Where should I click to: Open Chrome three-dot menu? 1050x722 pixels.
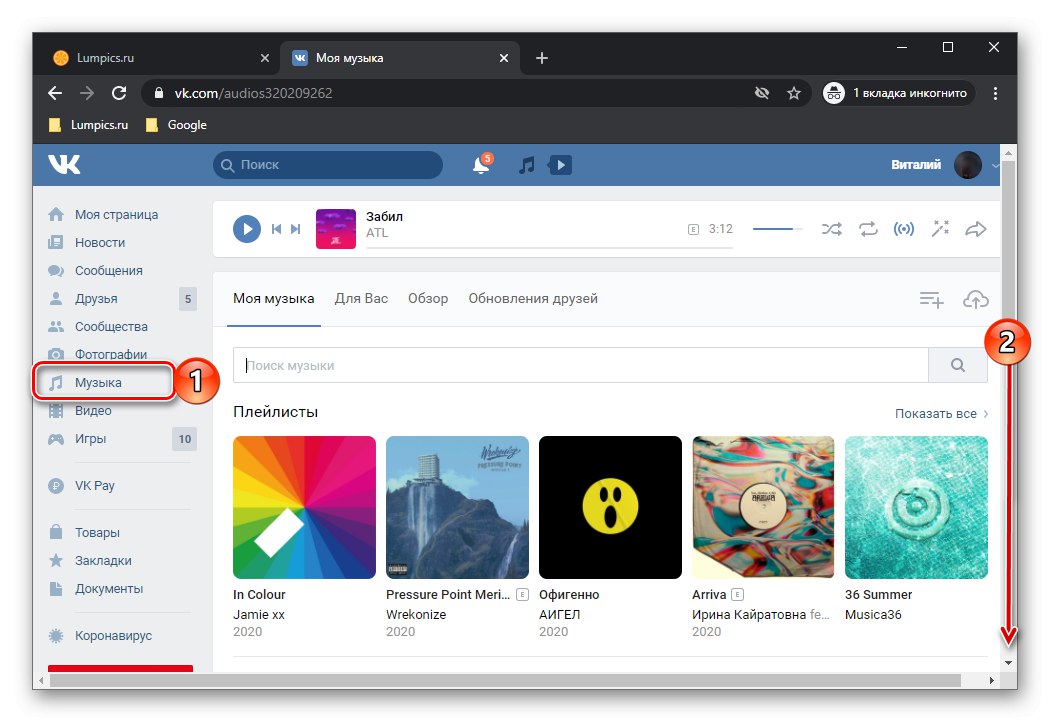point(995,93)
